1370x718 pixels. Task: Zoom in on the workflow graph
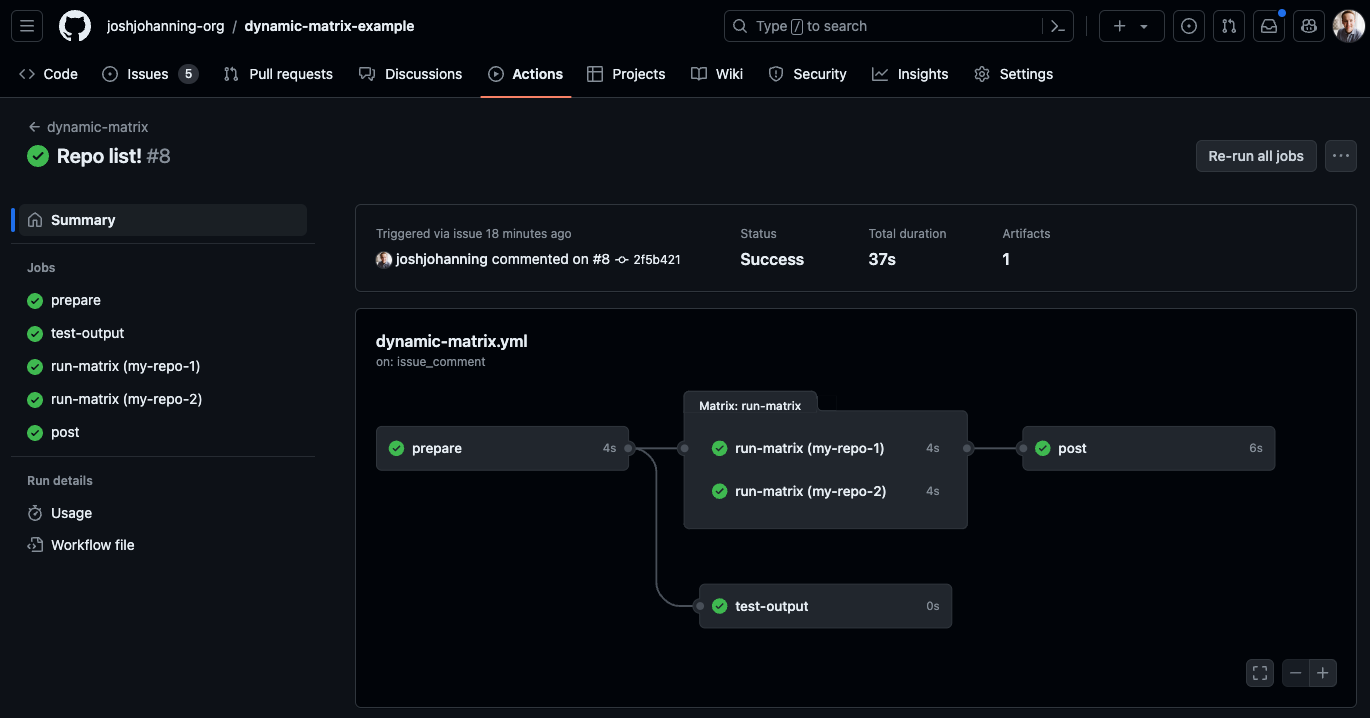1323,673
